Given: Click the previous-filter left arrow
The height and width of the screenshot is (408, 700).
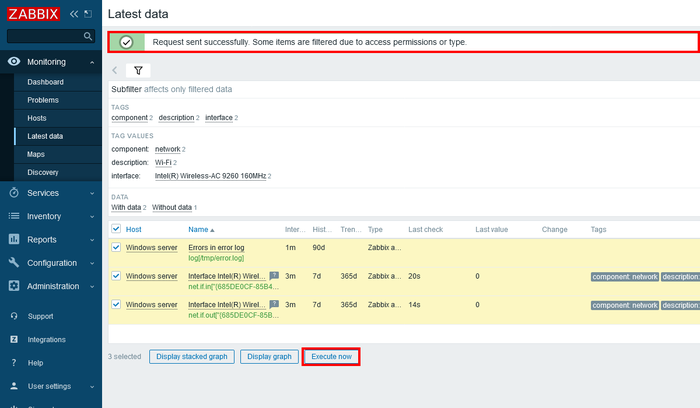Looking at the screenshot, I should [x=115, y=71].
